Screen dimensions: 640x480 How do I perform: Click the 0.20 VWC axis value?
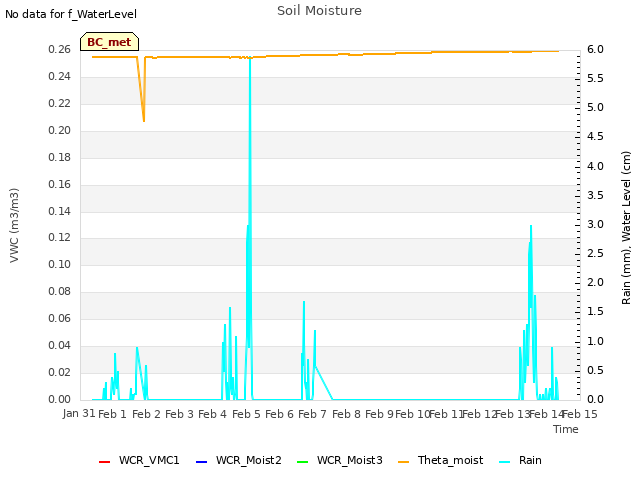[x=59, y=130]
